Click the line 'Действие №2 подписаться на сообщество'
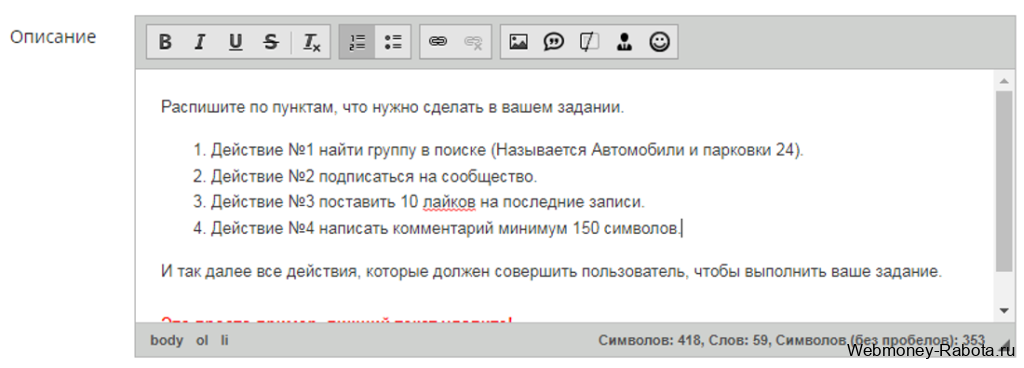This screenshot has height=368, width=1024. [374, 176]
